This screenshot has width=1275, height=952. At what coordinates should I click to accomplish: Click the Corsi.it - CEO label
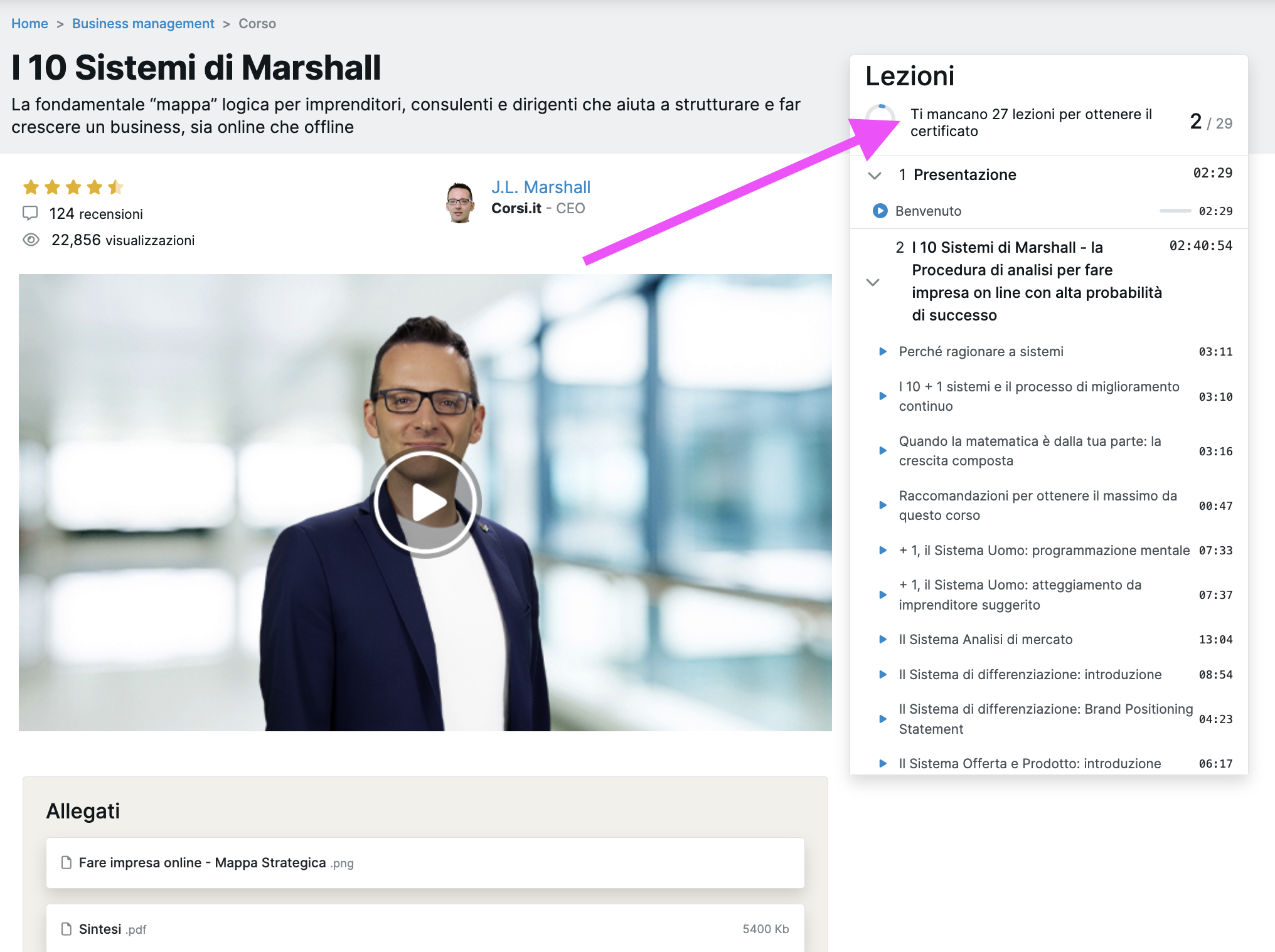click(538, 208)
